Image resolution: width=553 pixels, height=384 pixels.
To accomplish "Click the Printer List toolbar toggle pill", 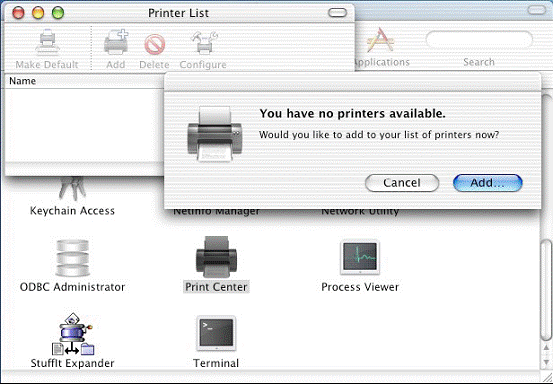I will [x=338, y=13].
